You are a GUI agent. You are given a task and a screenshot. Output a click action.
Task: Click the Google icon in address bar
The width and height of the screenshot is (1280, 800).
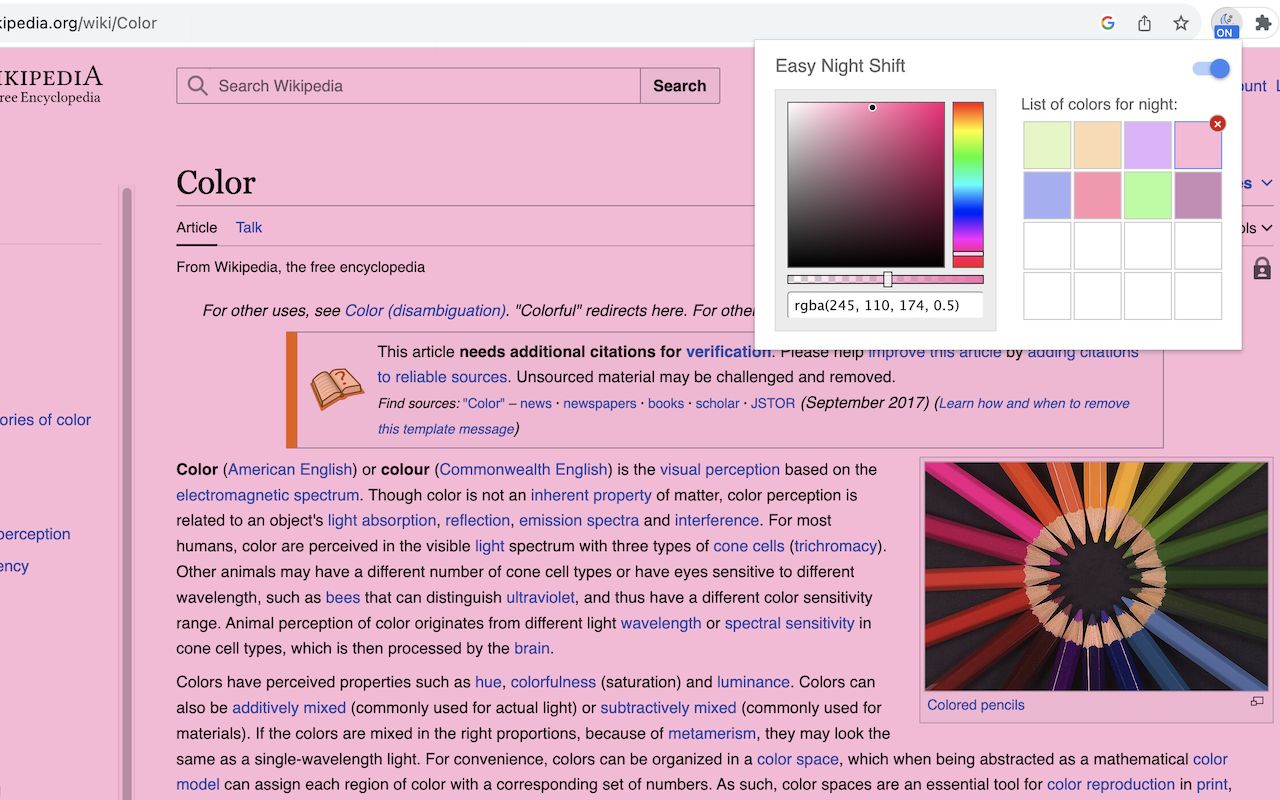1107,23
